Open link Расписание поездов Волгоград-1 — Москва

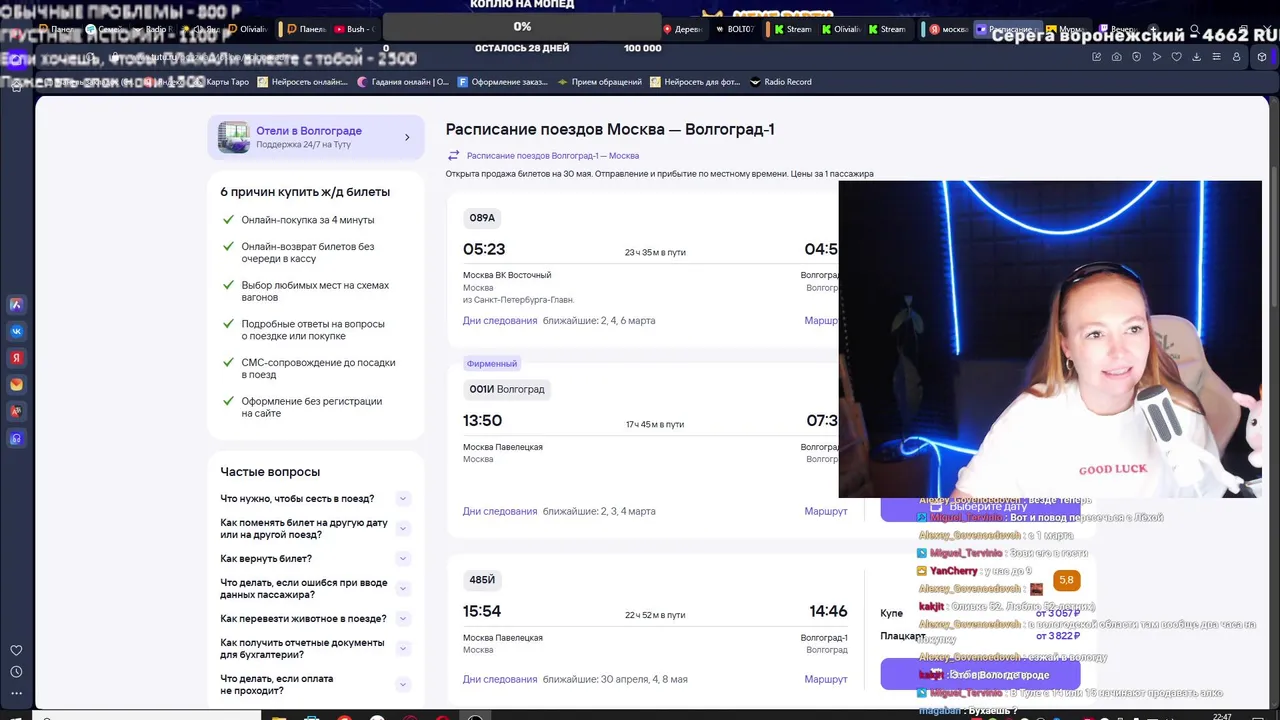coord(553,155)
